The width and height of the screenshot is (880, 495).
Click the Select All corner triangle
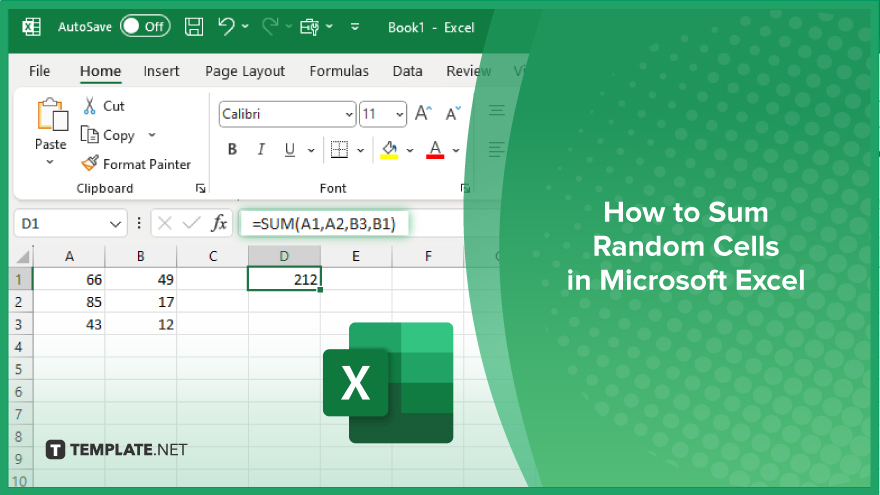pos(22,257)
